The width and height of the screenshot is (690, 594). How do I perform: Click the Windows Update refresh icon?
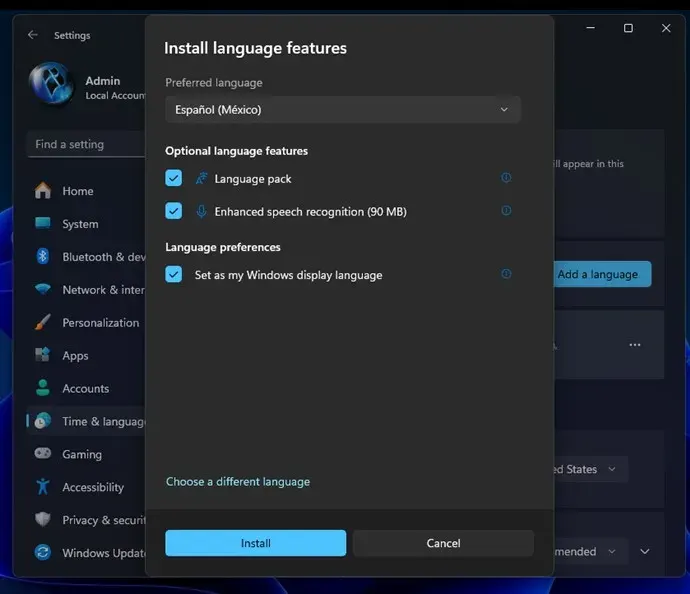pos(43,552)
